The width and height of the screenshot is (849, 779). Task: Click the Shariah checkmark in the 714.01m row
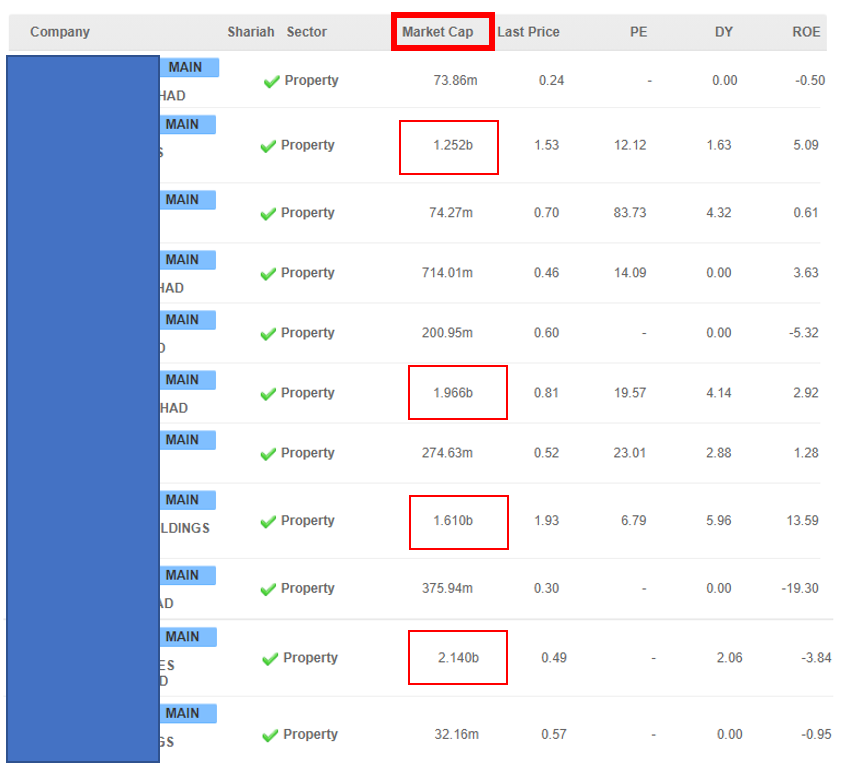click(x=268, y=274)
